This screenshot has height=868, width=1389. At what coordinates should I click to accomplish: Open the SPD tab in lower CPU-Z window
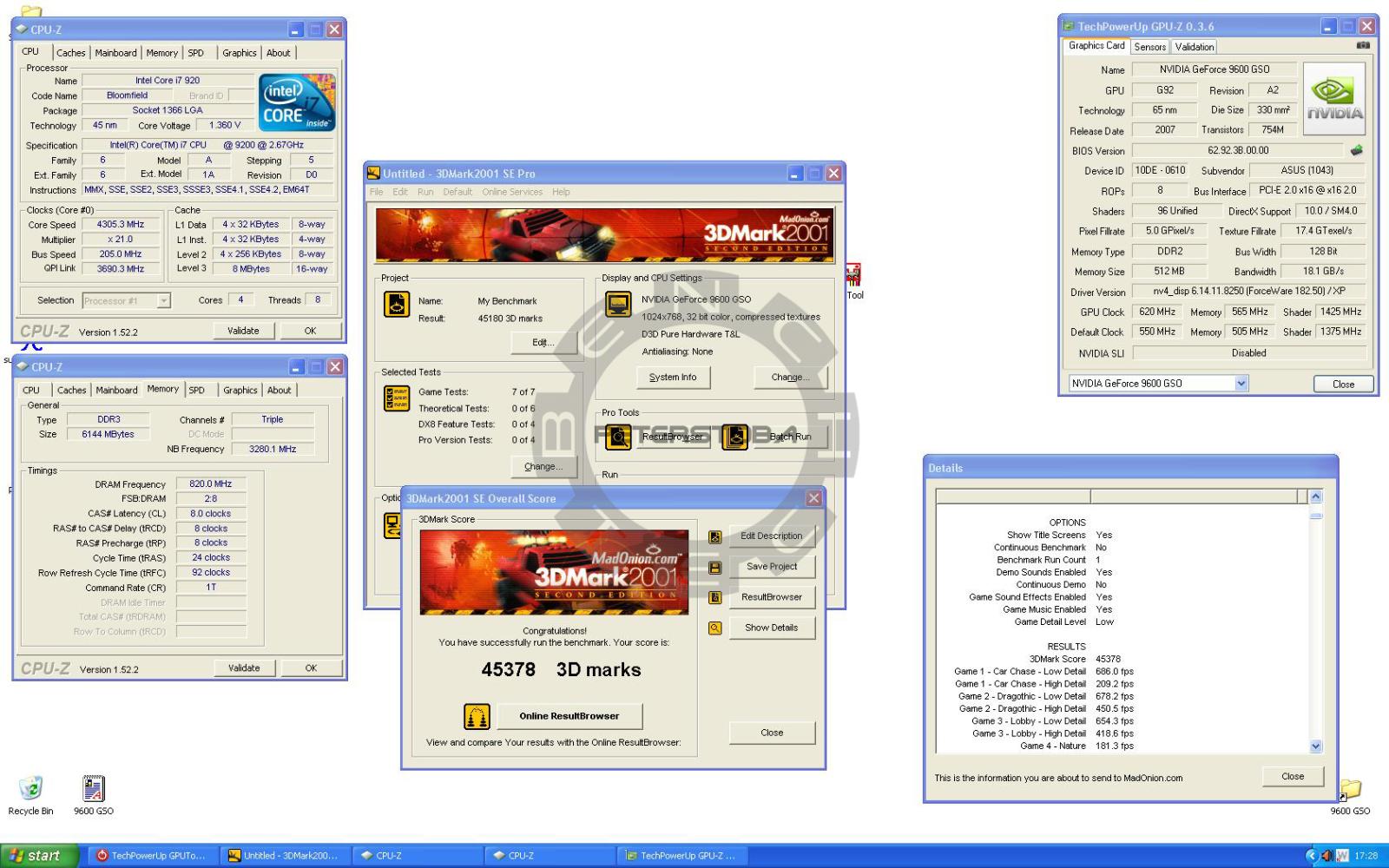tap(197, 391)
